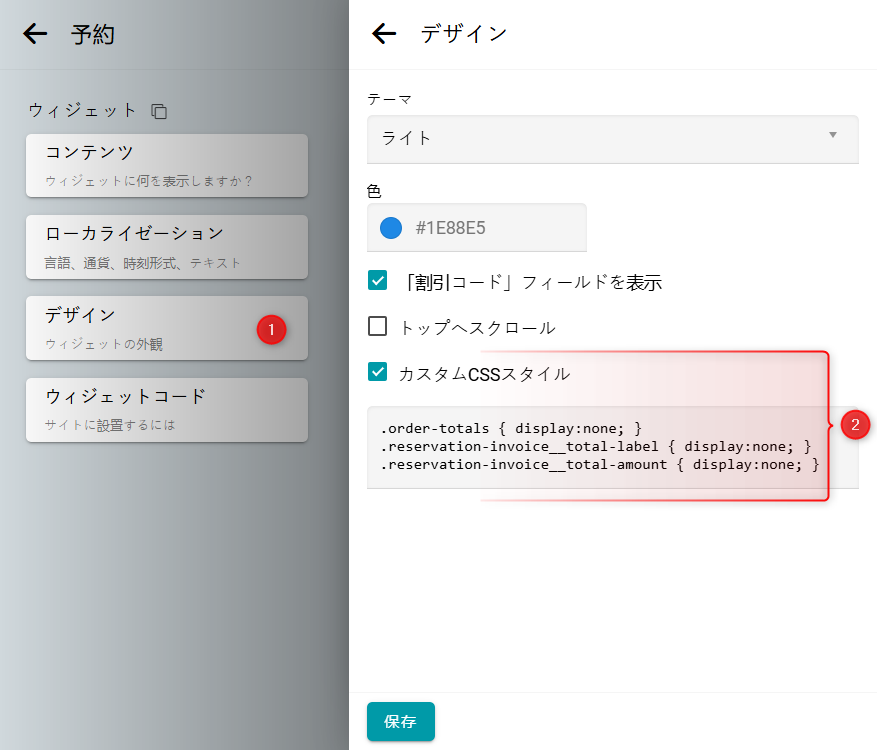The image size is (877, 750).
Task: Click the copy icon next to ウィジェット
Action: (159, 111)
